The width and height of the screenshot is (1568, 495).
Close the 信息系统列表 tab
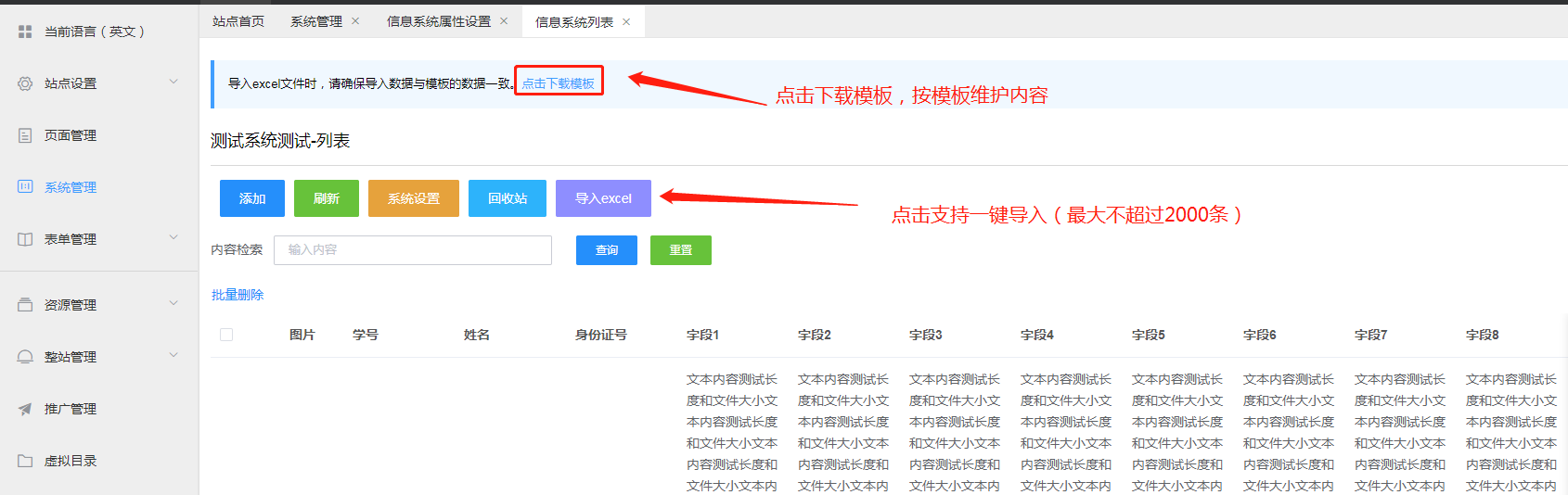(x=626, y=22)
